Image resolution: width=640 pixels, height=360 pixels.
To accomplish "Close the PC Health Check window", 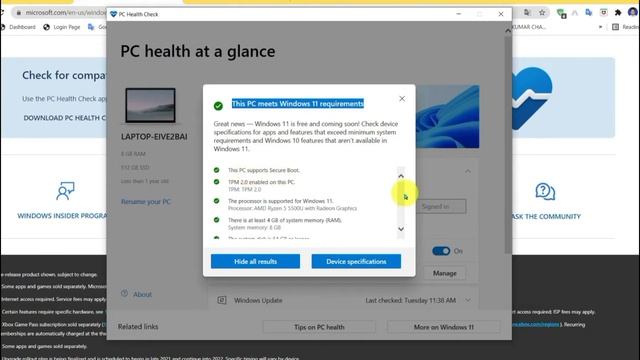I will tap(501, 14).
